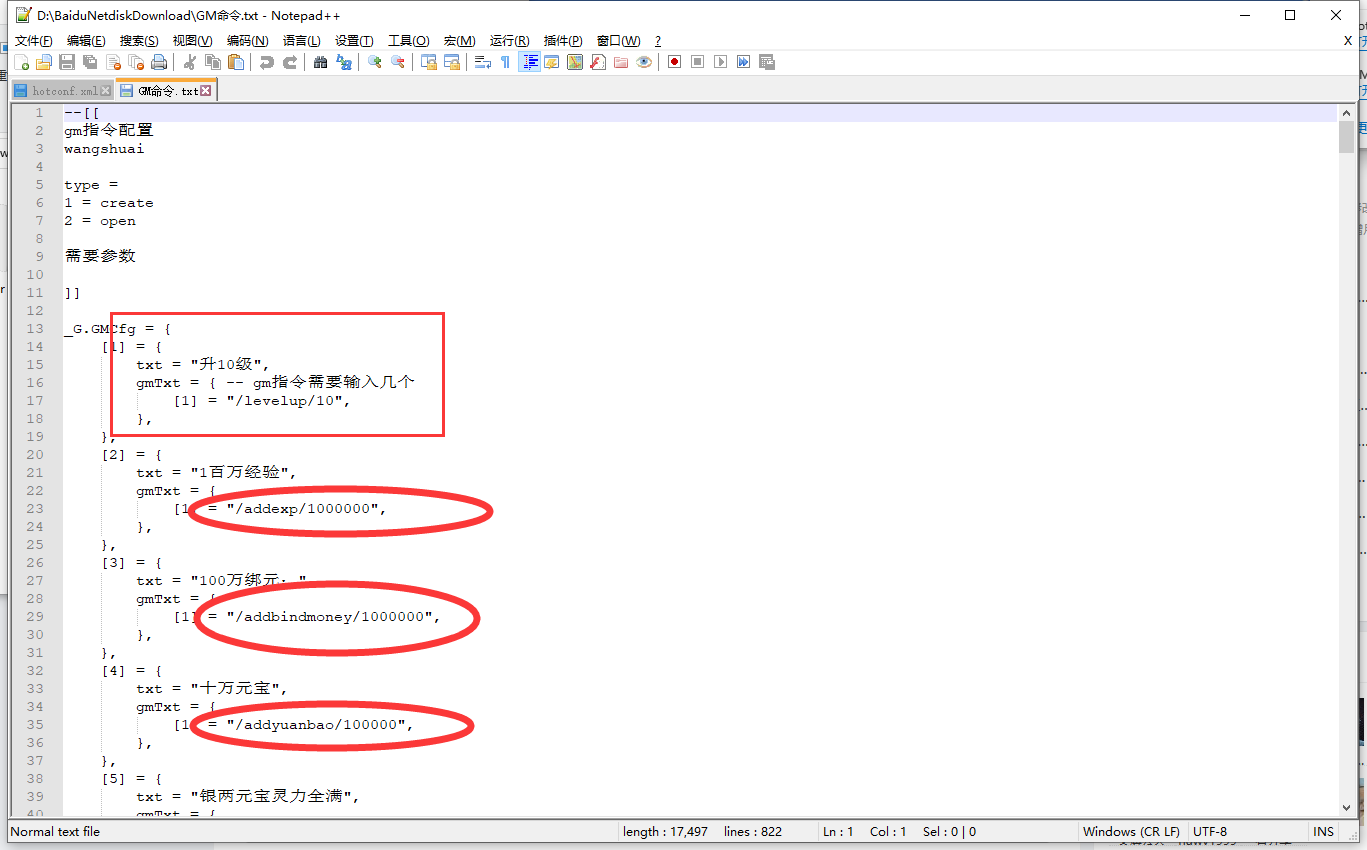Open the 编码(N) menu

[x=247, y=41]
